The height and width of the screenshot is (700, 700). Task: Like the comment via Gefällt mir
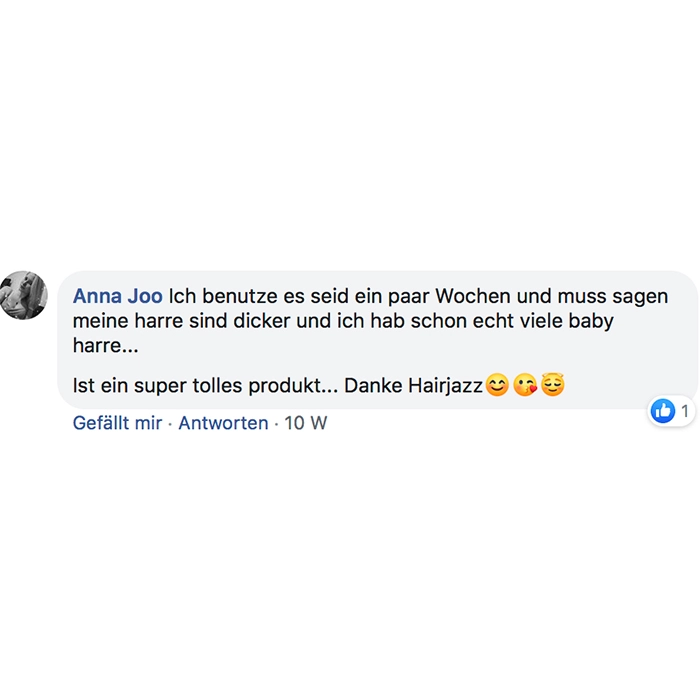[x=117, y=423]
